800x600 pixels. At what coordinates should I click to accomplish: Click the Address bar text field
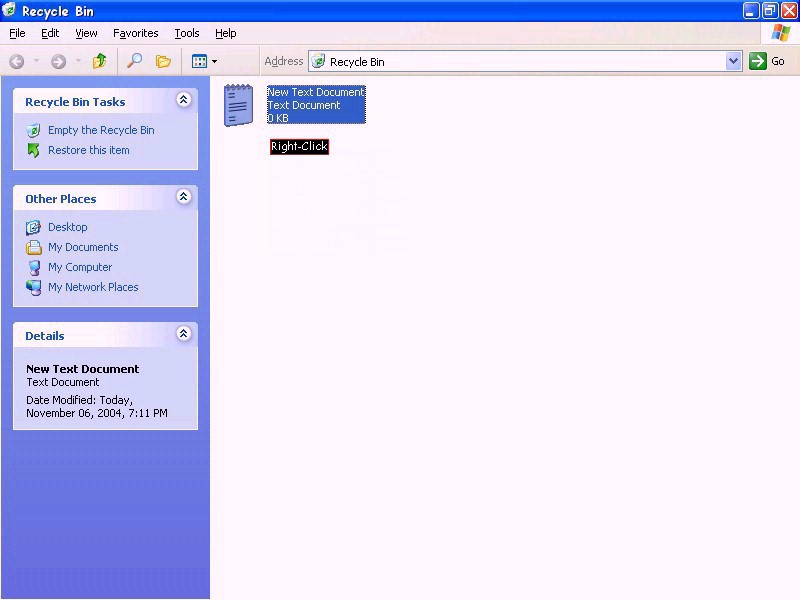525,61
